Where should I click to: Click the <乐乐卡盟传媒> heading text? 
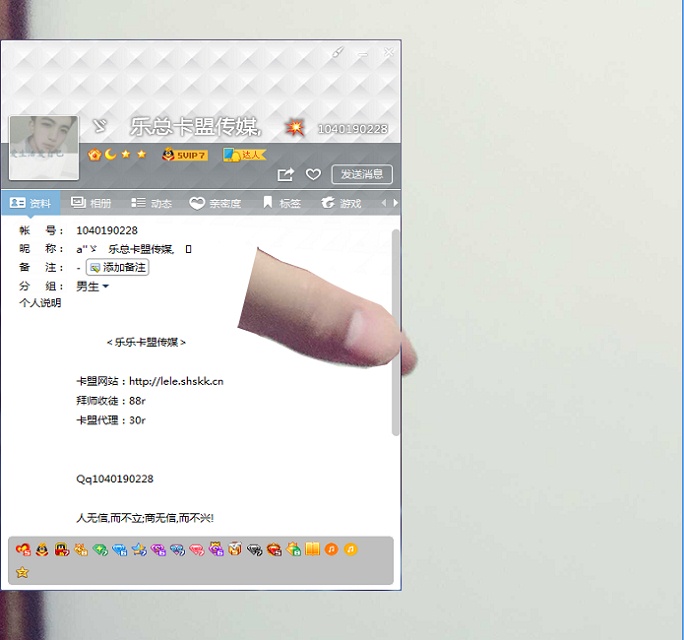[146, 342]
